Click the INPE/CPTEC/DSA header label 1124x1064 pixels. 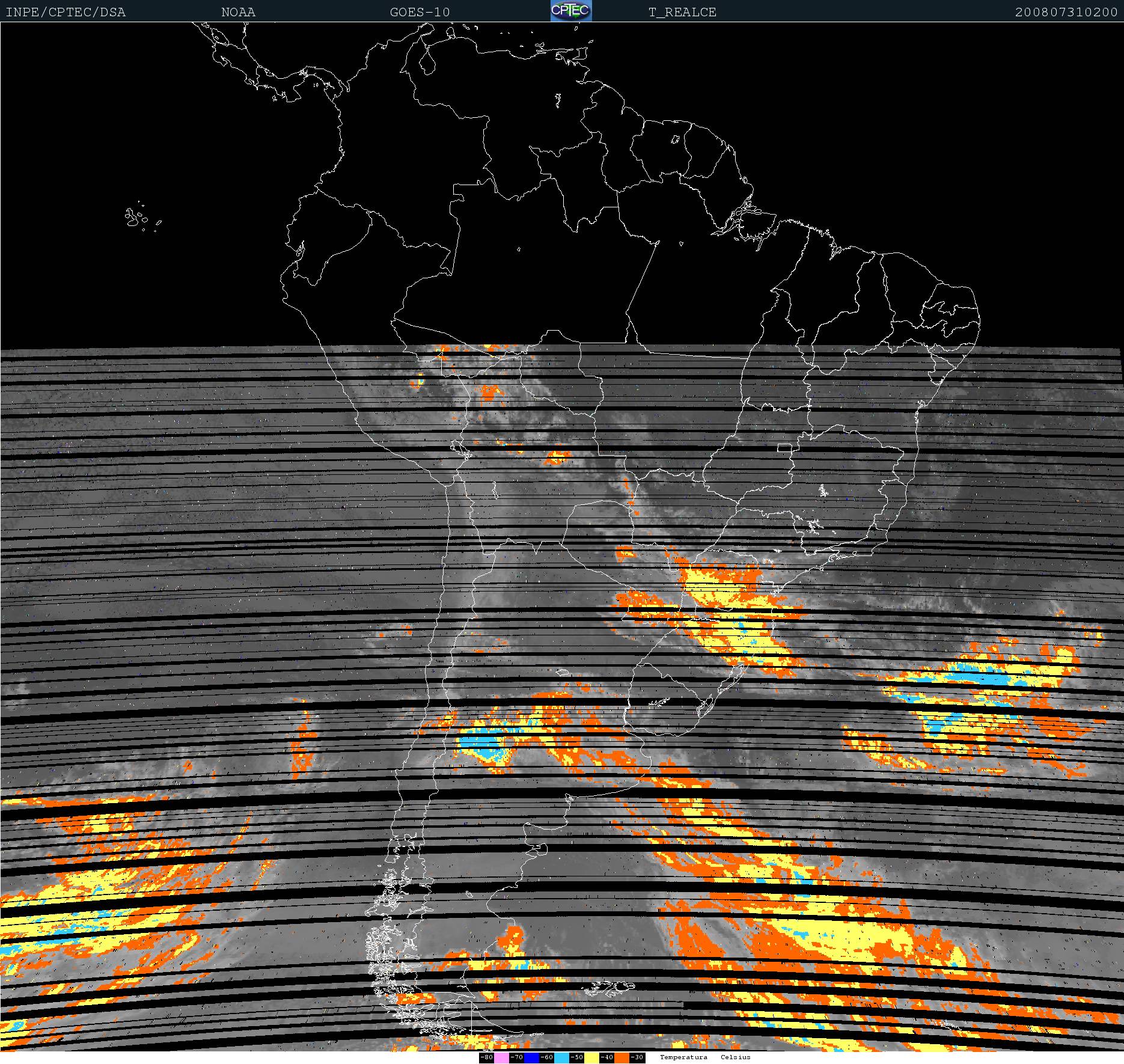pos(66,12)
